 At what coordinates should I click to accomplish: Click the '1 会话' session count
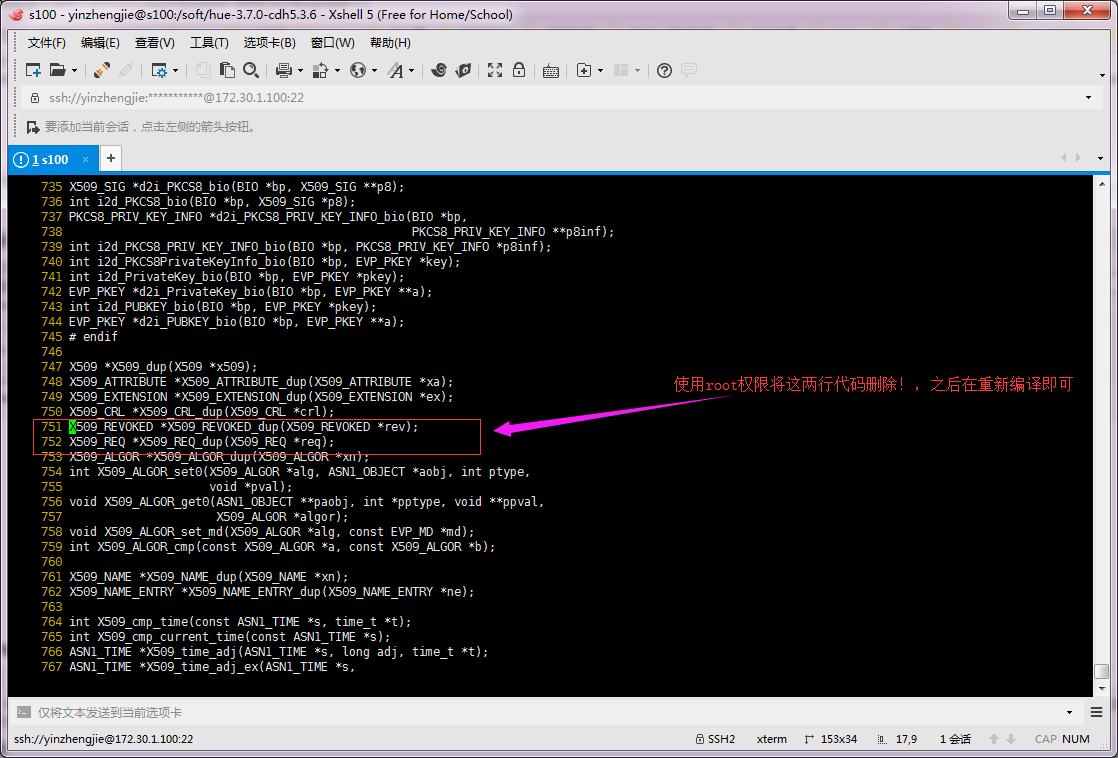point(955,739)
